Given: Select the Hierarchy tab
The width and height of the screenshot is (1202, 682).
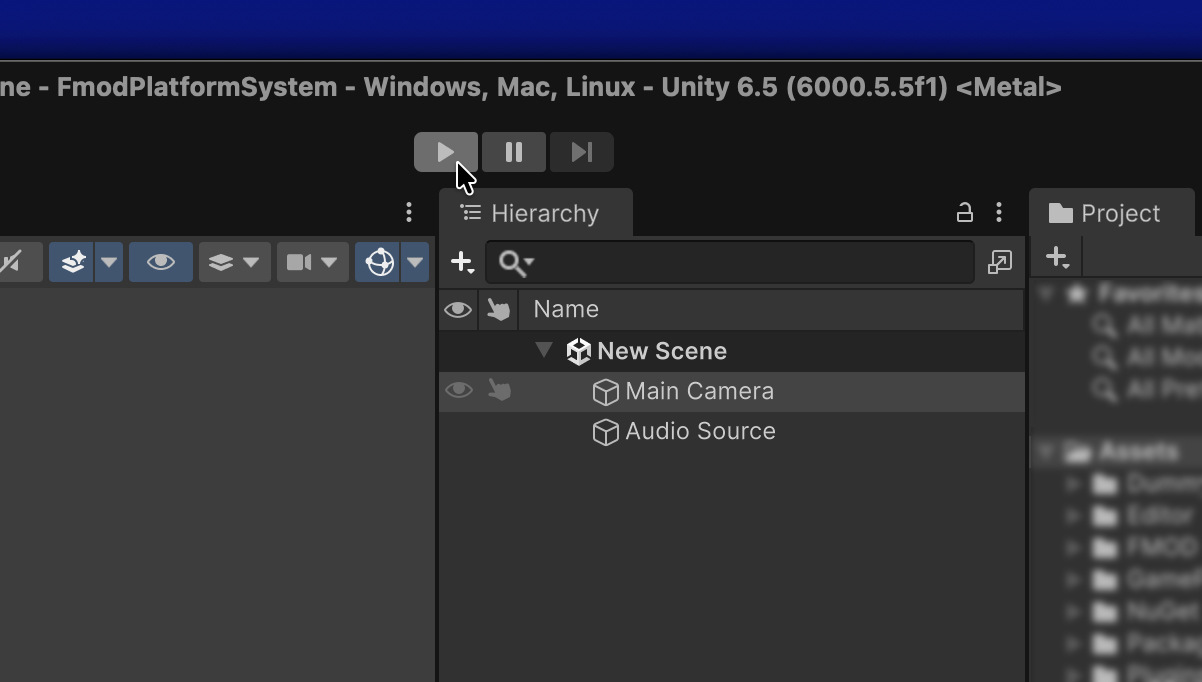Looking at the screenshot, I should (x=536, y=213).
